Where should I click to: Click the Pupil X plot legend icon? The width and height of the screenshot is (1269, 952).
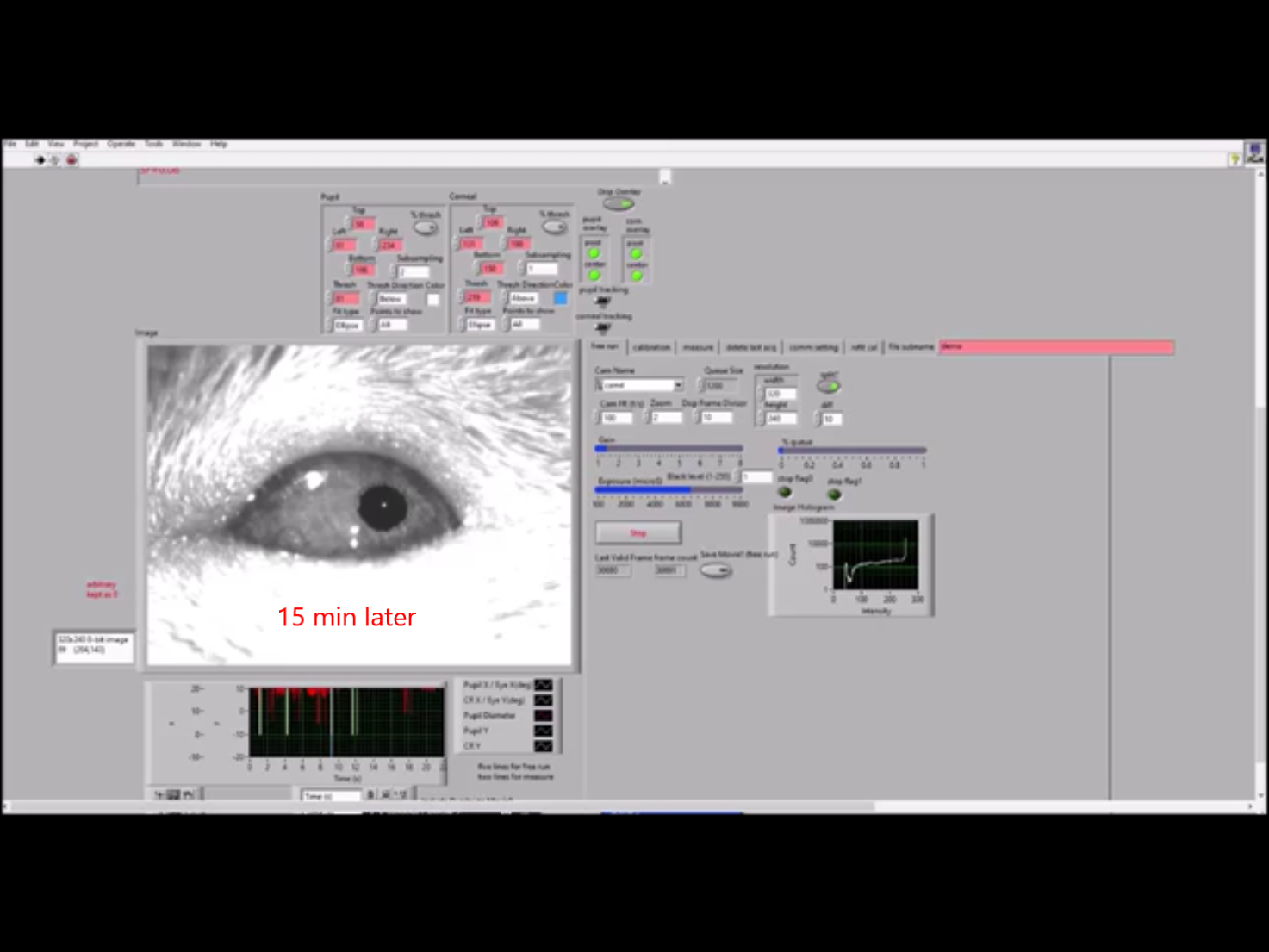pyautogui.click(x=543, y=685)
